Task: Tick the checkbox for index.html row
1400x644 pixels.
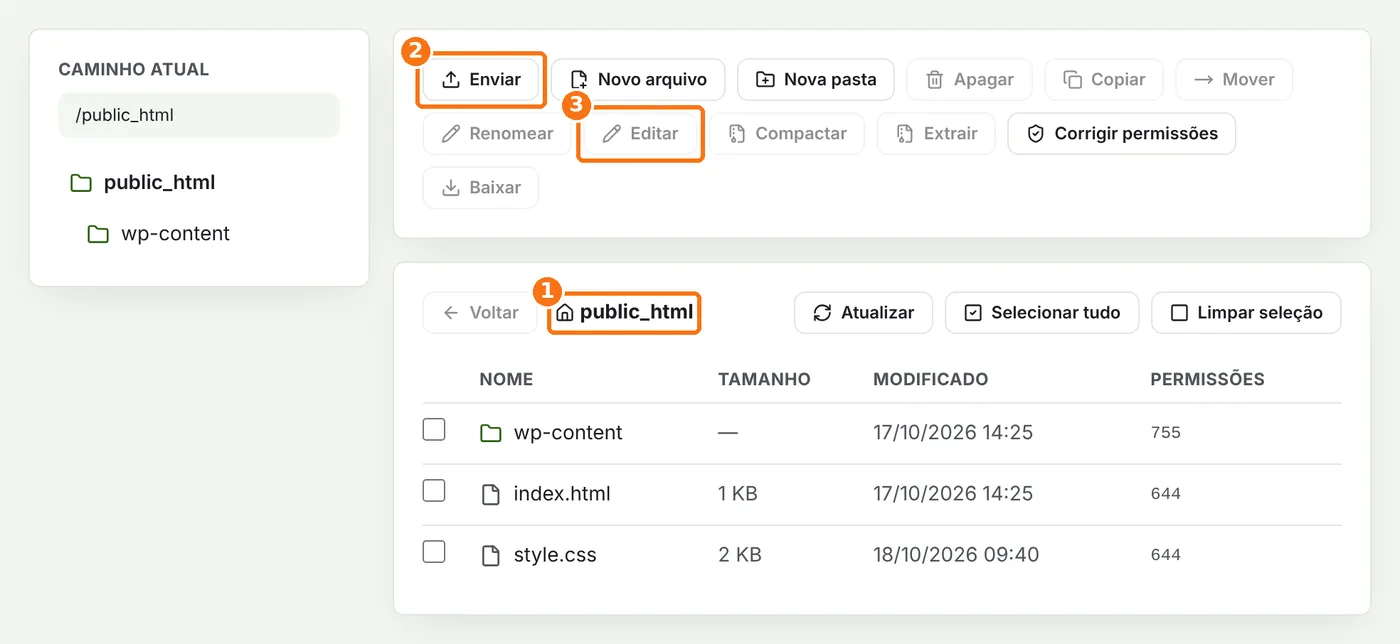Action: pyautogui.click(x=434, y=491)
